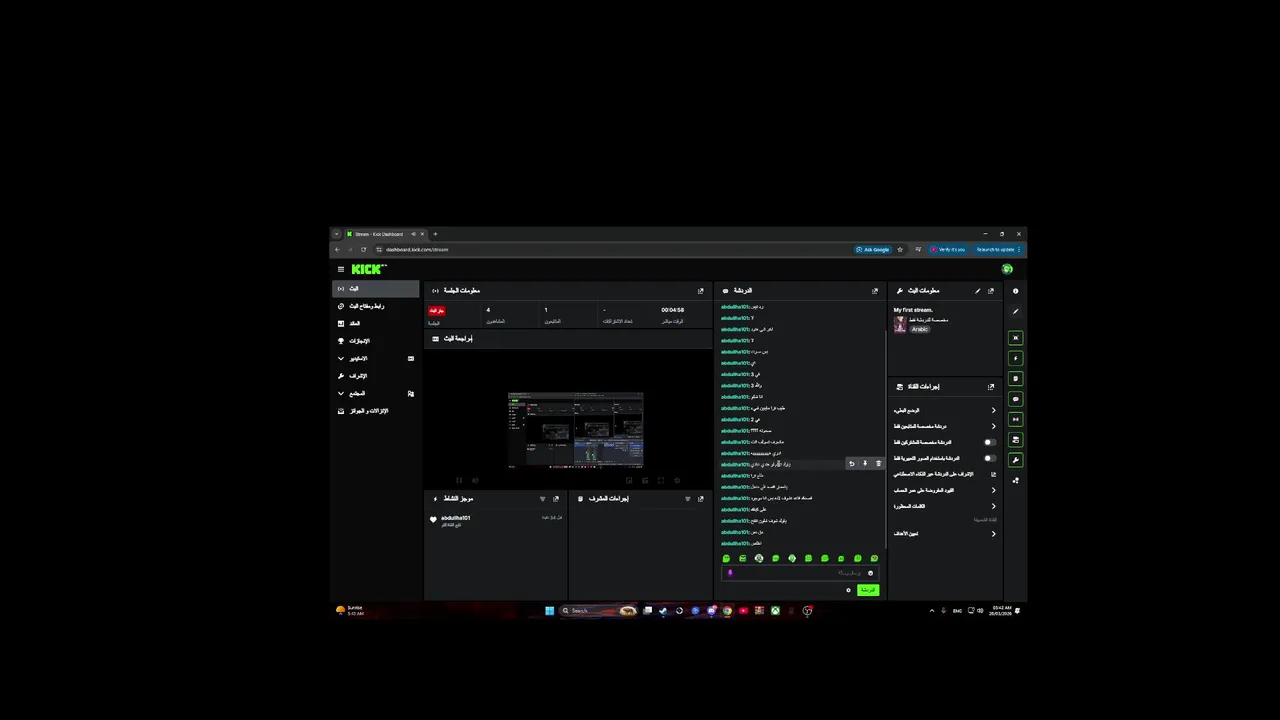1280x720 pixels.
Task: Pop out the session info panel
Action: [x=700, y=291]
